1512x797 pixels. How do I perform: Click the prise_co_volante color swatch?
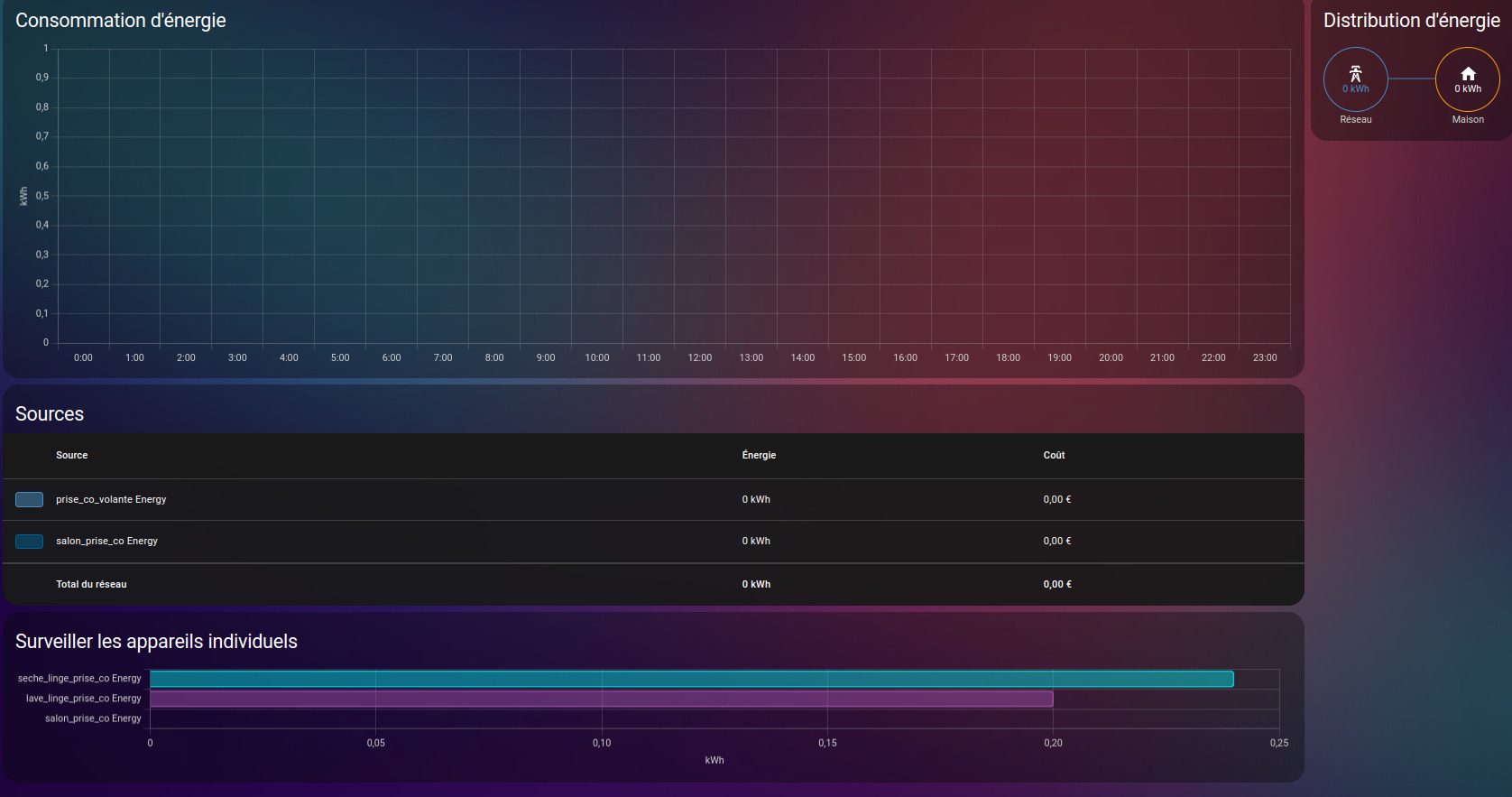[30, 499]
